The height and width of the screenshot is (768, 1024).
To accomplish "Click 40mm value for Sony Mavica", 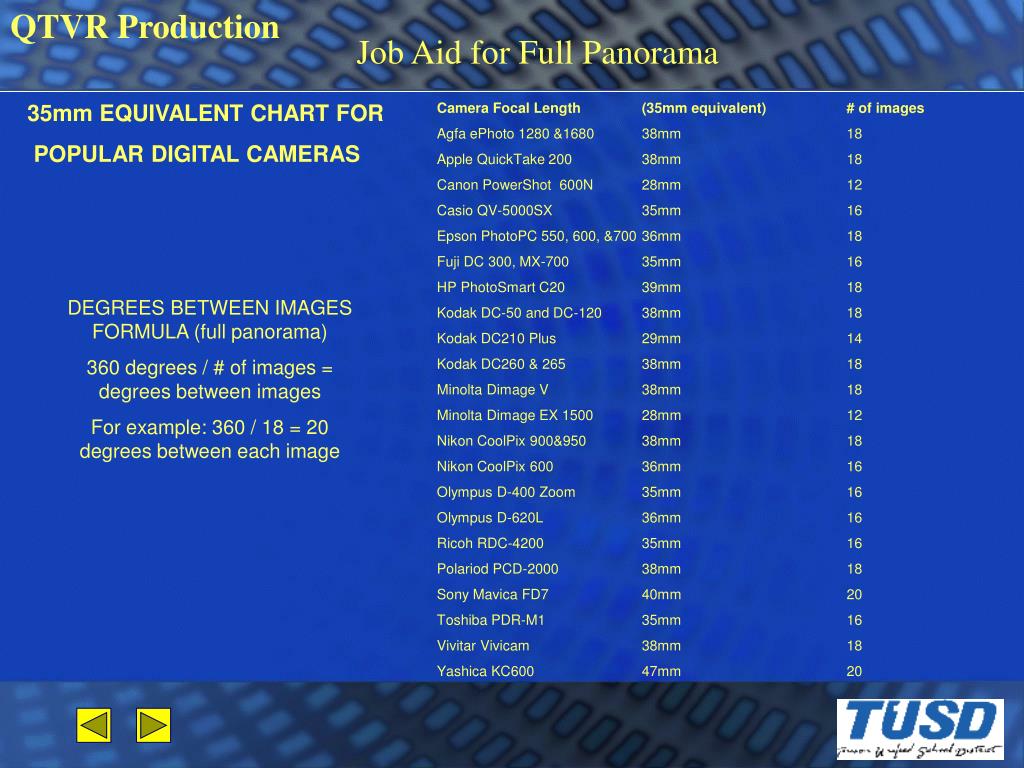I will tap(661, 594).
